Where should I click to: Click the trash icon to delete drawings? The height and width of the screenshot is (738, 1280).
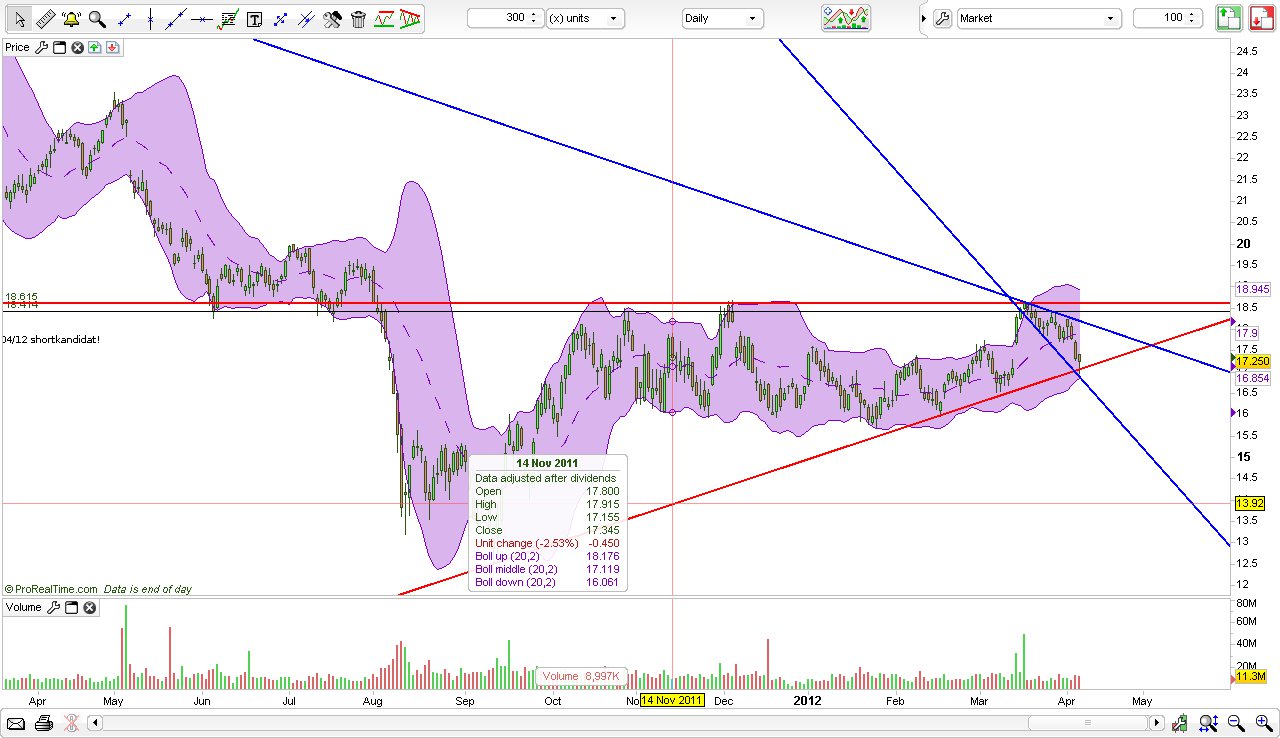[x=358, y=17]
